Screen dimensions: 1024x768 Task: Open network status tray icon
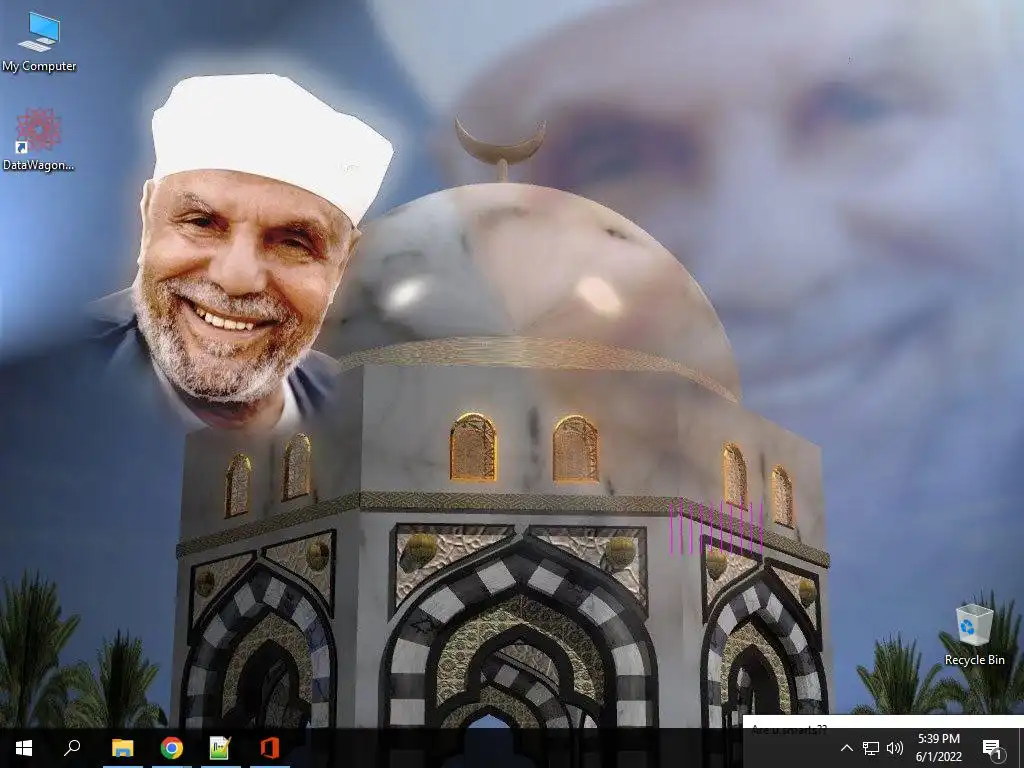(x=871, y=748)
